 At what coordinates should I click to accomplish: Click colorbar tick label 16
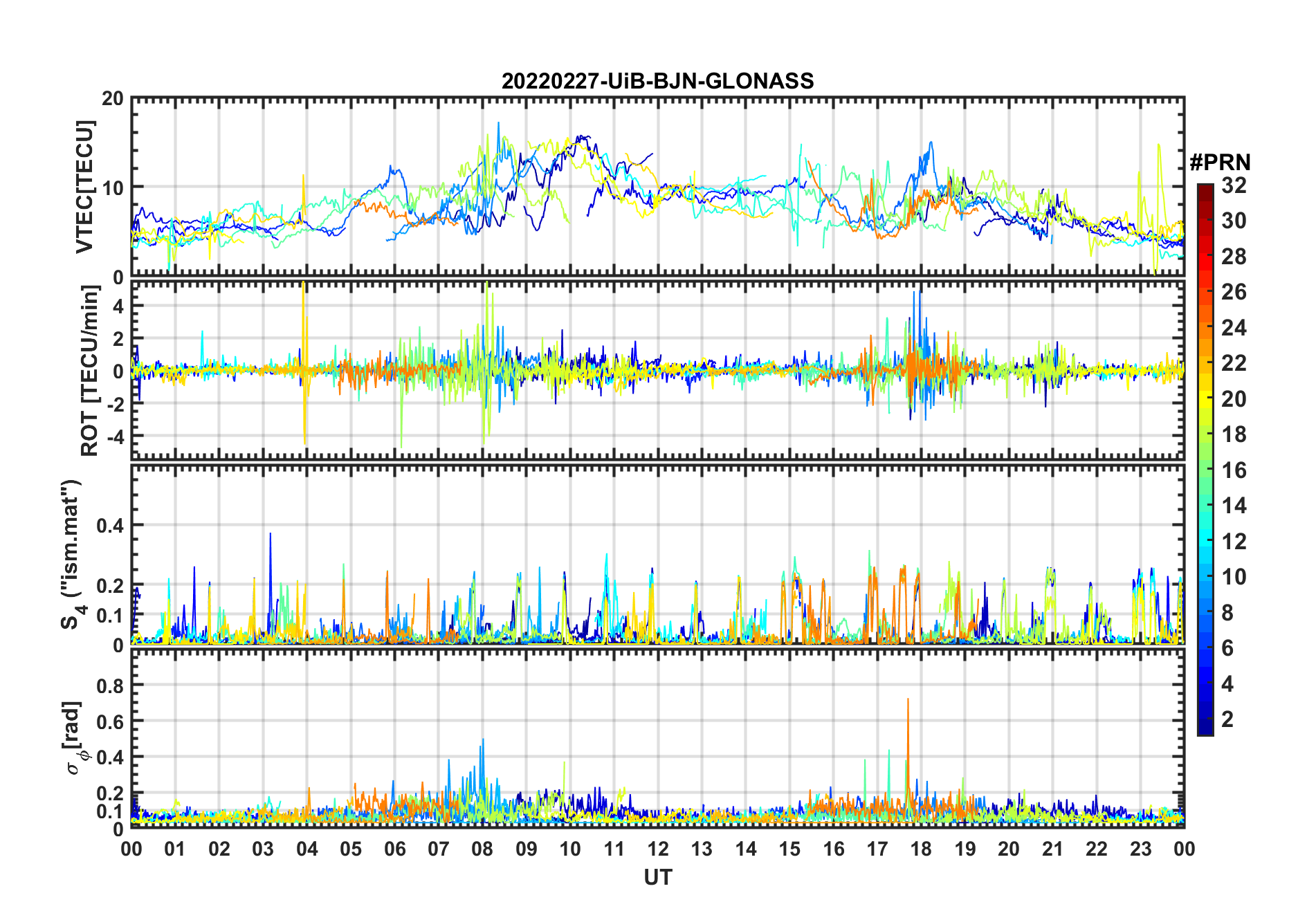1234,470
